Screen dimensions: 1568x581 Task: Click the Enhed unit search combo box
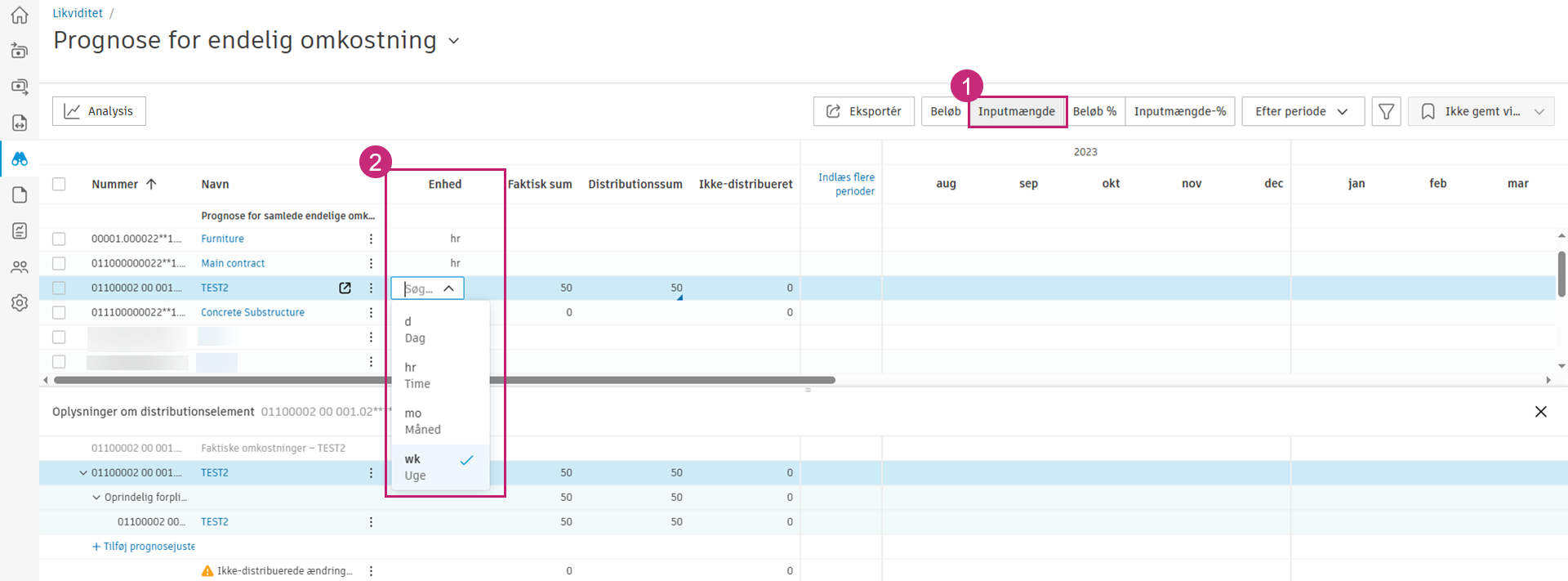click(427, 288)
